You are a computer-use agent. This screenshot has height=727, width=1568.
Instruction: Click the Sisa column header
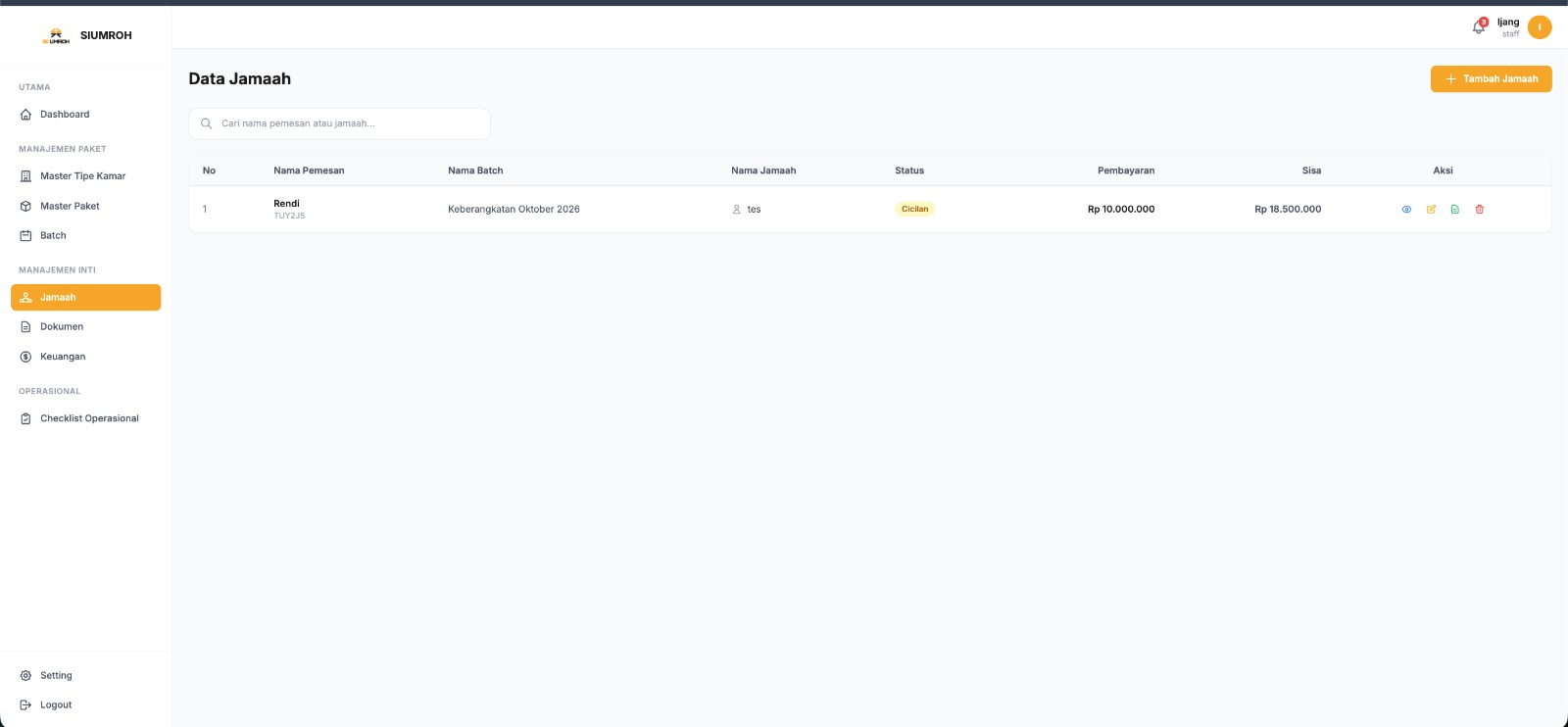point(1311,170)
